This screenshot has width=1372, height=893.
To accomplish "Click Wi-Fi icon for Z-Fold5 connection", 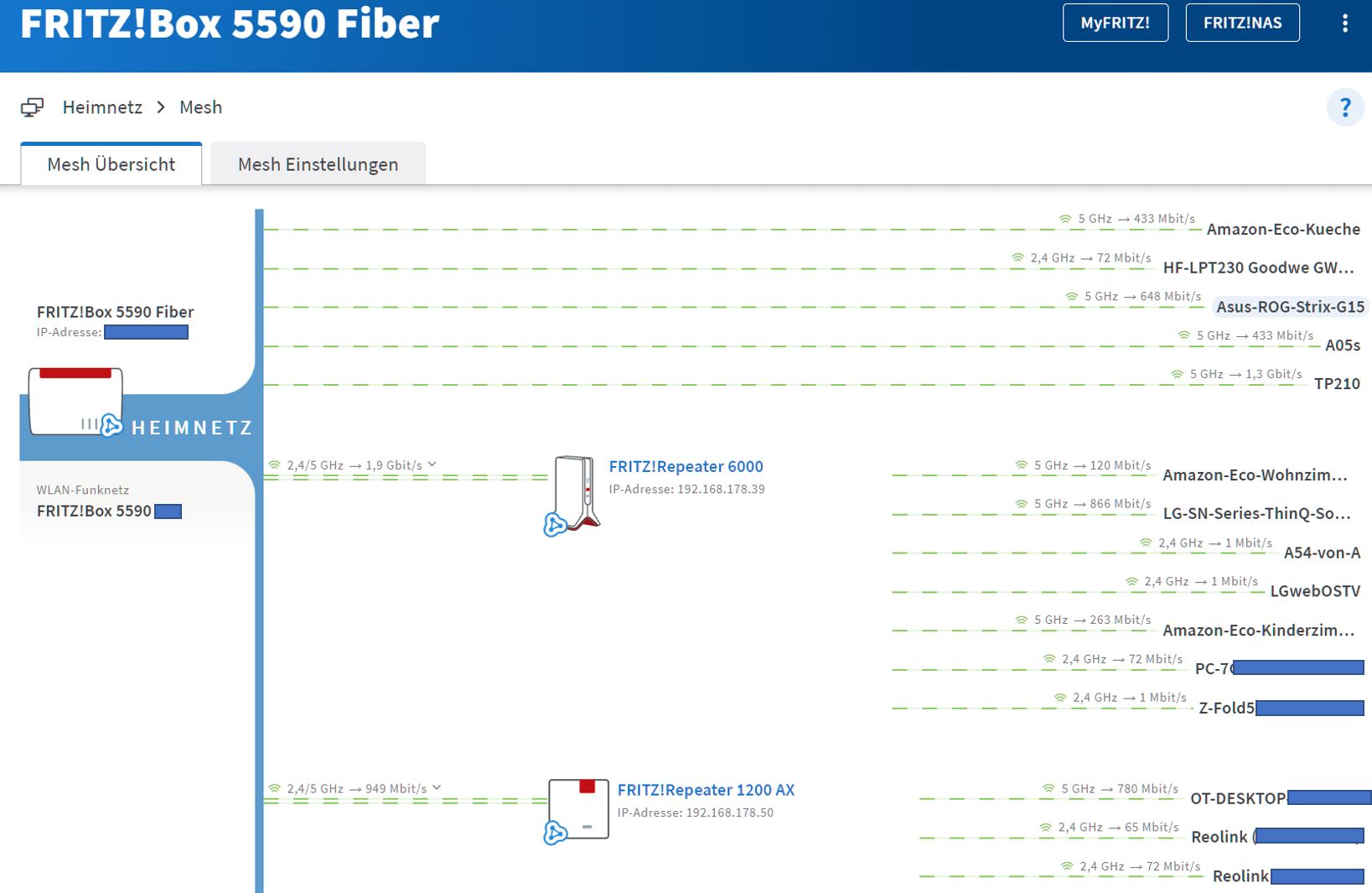I will 1059,698.
